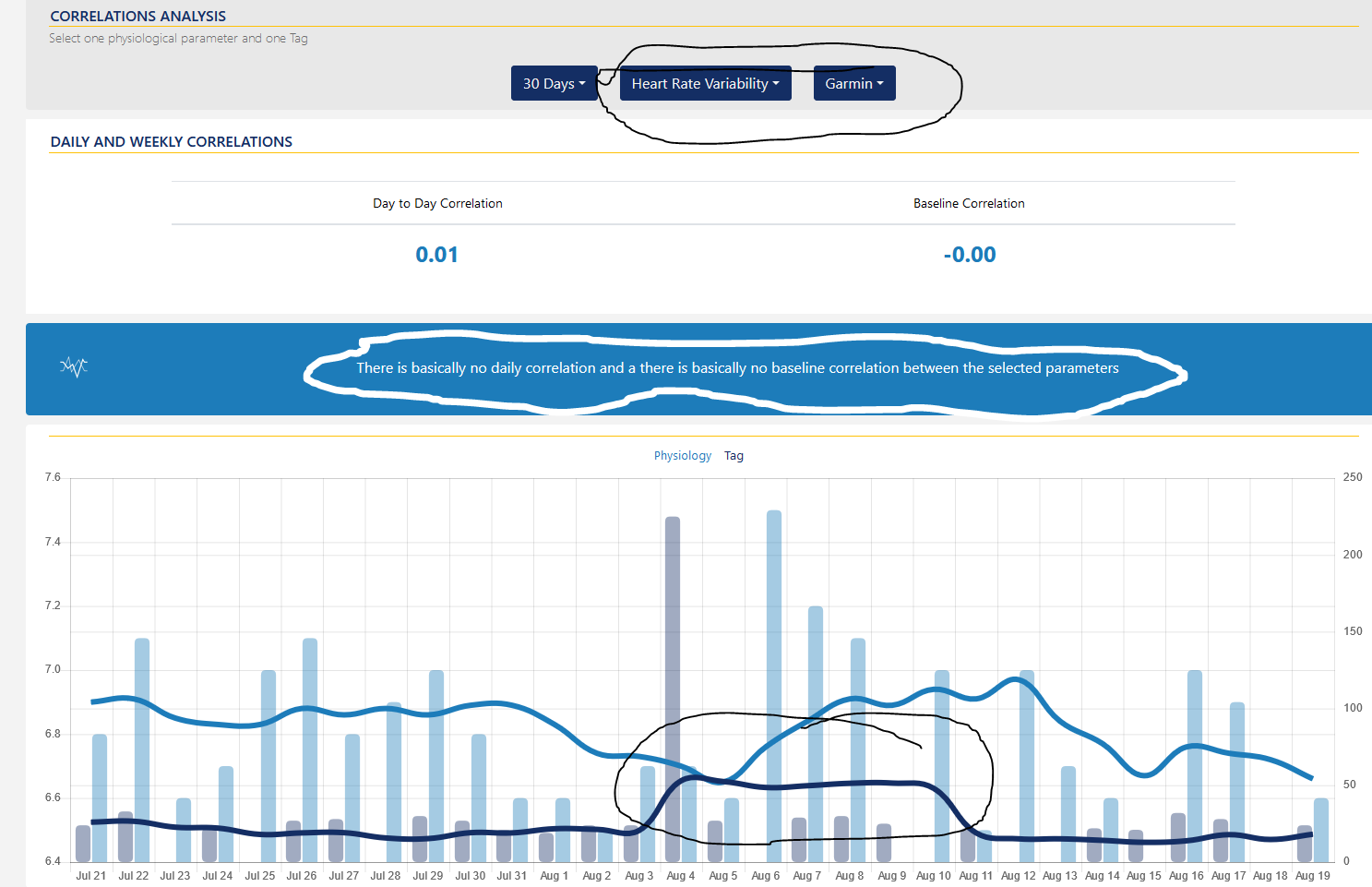The height and width of the screenshot is (887, 1372).
Task: Click the light blue trend line near Jul 26
Action: coord(302,711)
